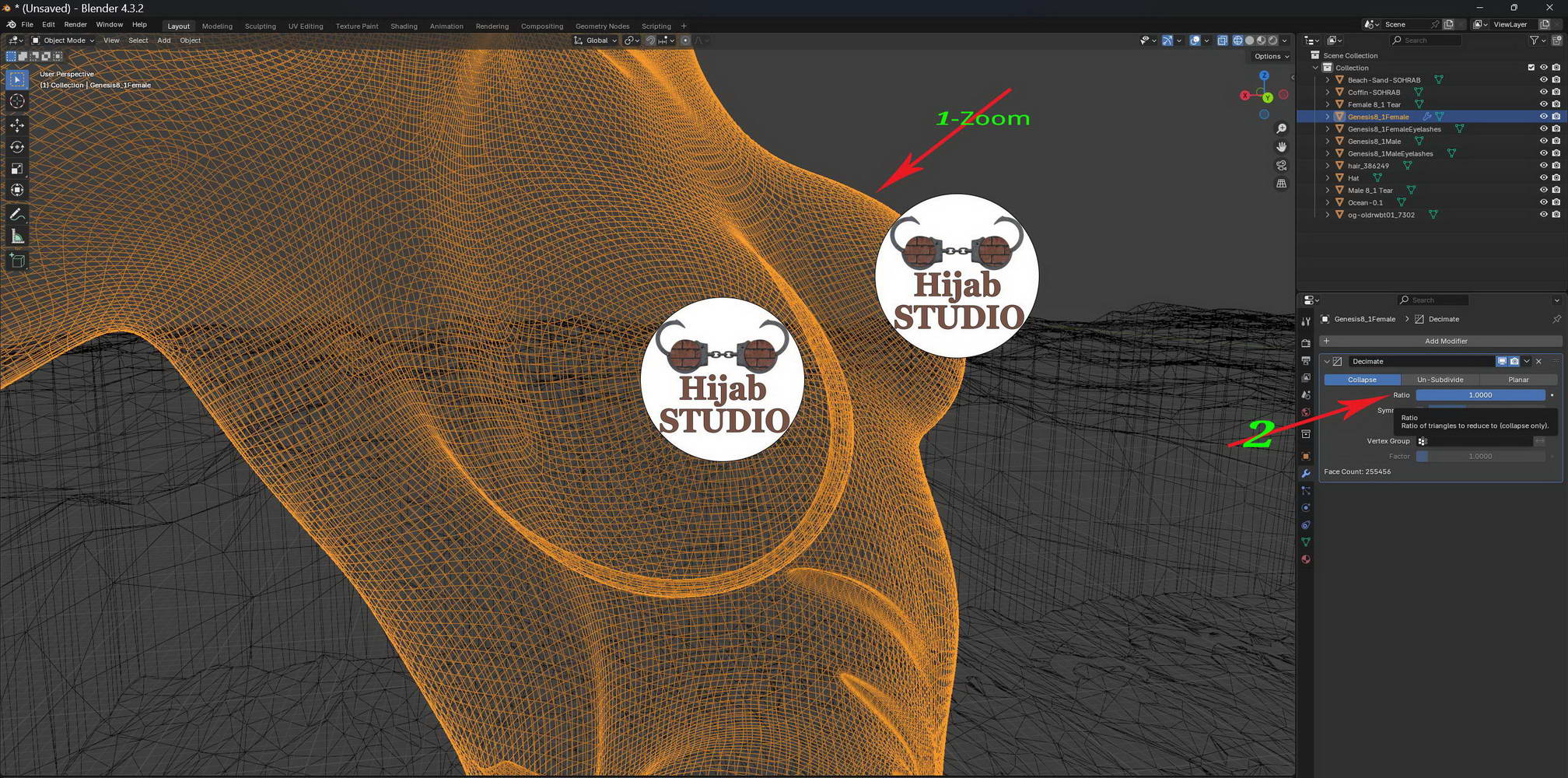Open the viewport Add menu
The image size is (1568, 778).
[x=164, y=40]
